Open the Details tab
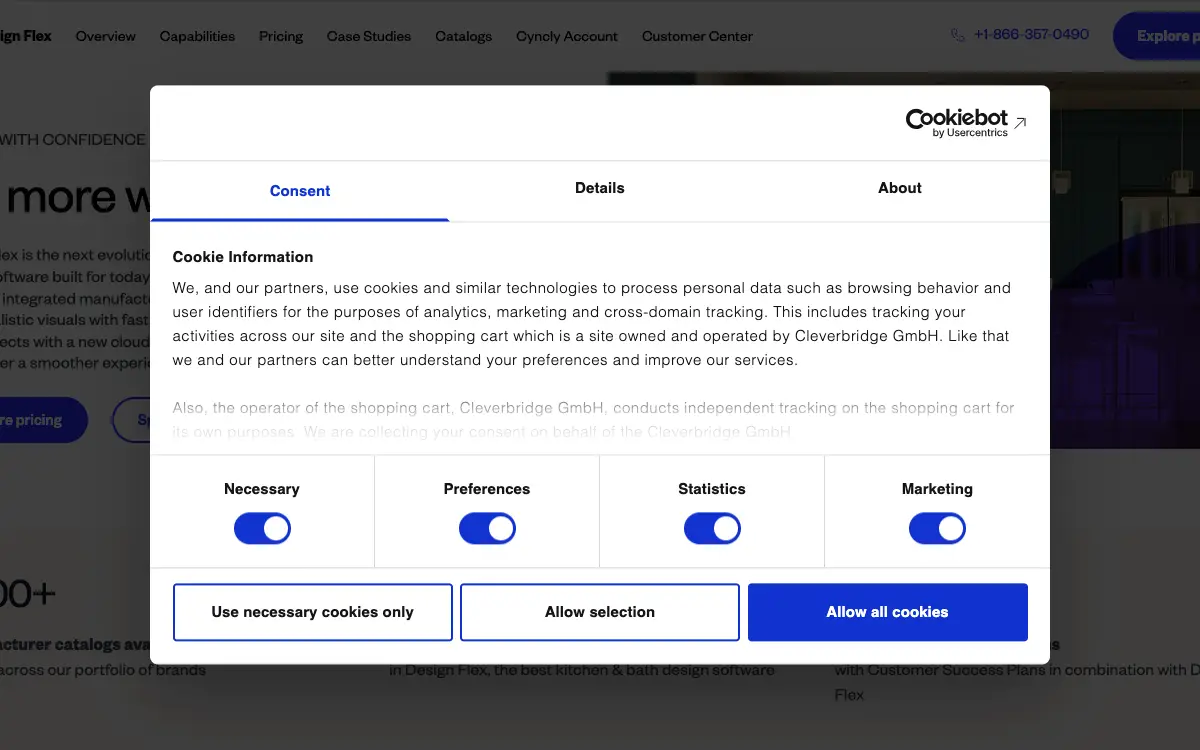The image size is (1200, 750). [600, 188]
